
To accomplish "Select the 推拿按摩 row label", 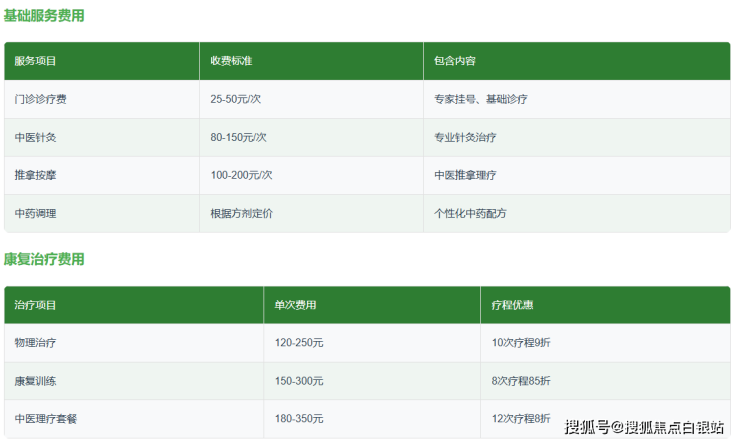I will coord(36,176).
